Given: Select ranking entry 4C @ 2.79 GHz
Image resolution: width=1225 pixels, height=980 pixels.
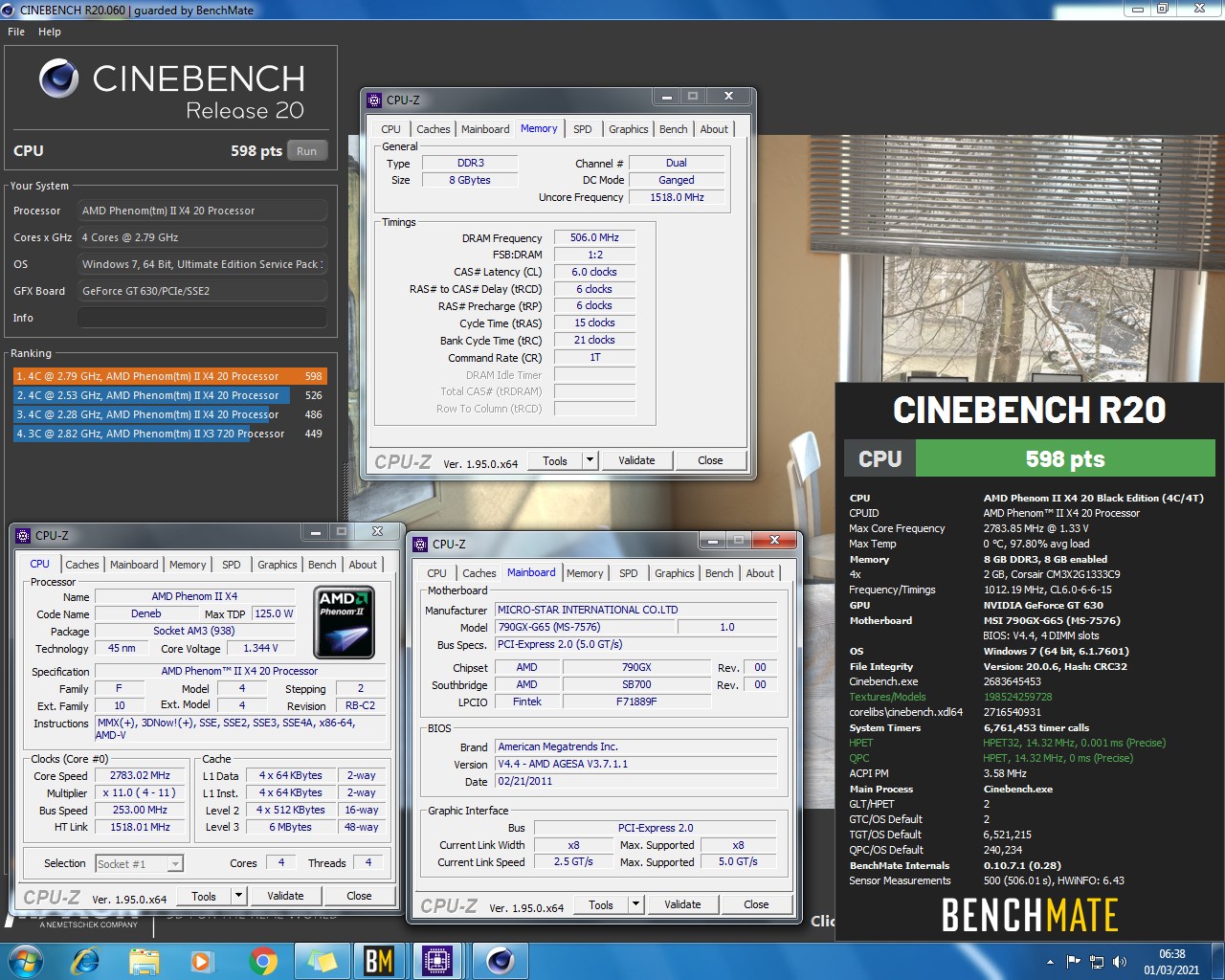Looking at the screenshot, I should pyautogui.click(x=169, y=376).
